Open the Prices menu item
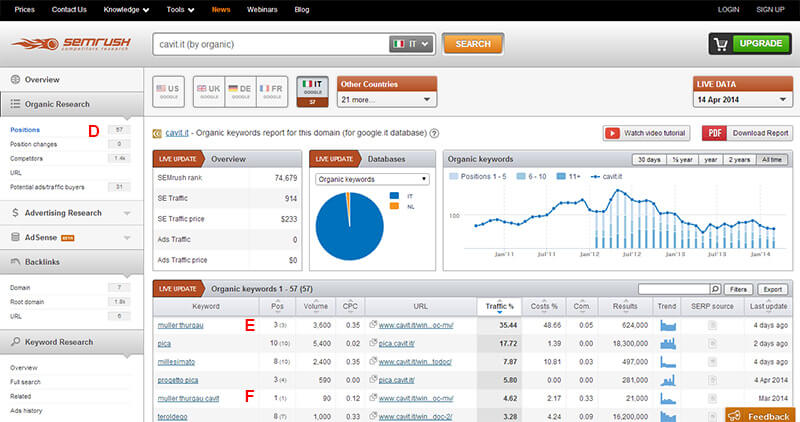 pyautogui.click(x=24, y=10)
